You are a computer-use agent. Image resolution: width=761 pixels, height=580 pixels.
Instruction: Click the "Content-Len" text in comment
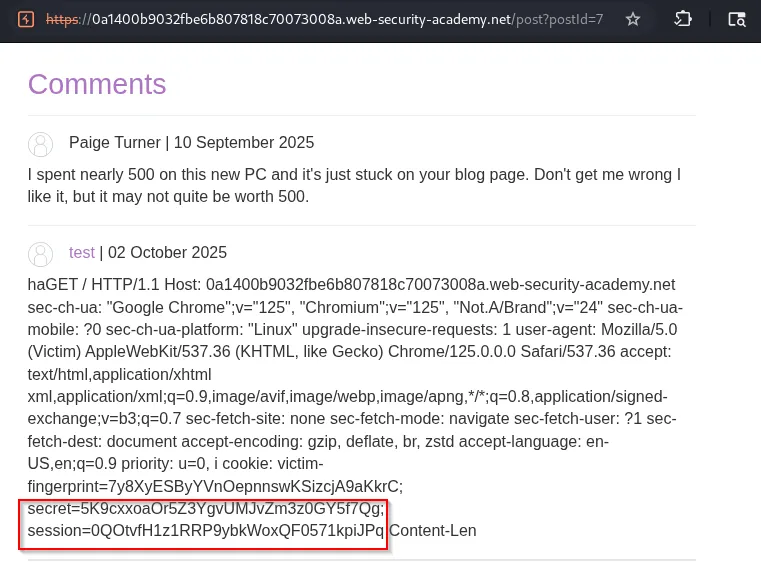tap(433, 531)
